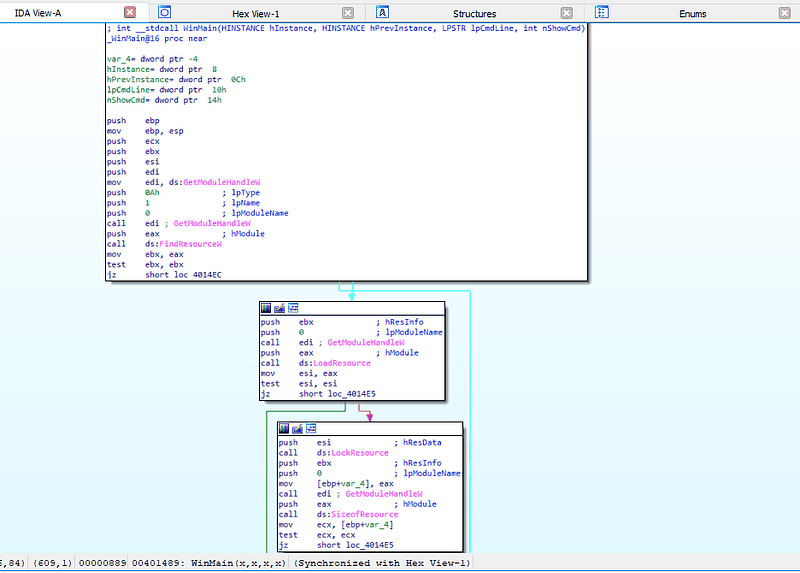
Task: Click the group icon on the LockResource block
Action: (x=311, y=428)
